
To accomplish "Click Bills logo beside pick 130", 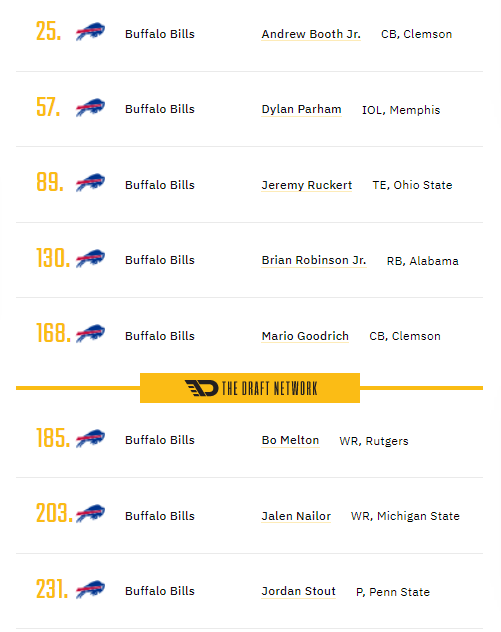I will tap(90, 258).
